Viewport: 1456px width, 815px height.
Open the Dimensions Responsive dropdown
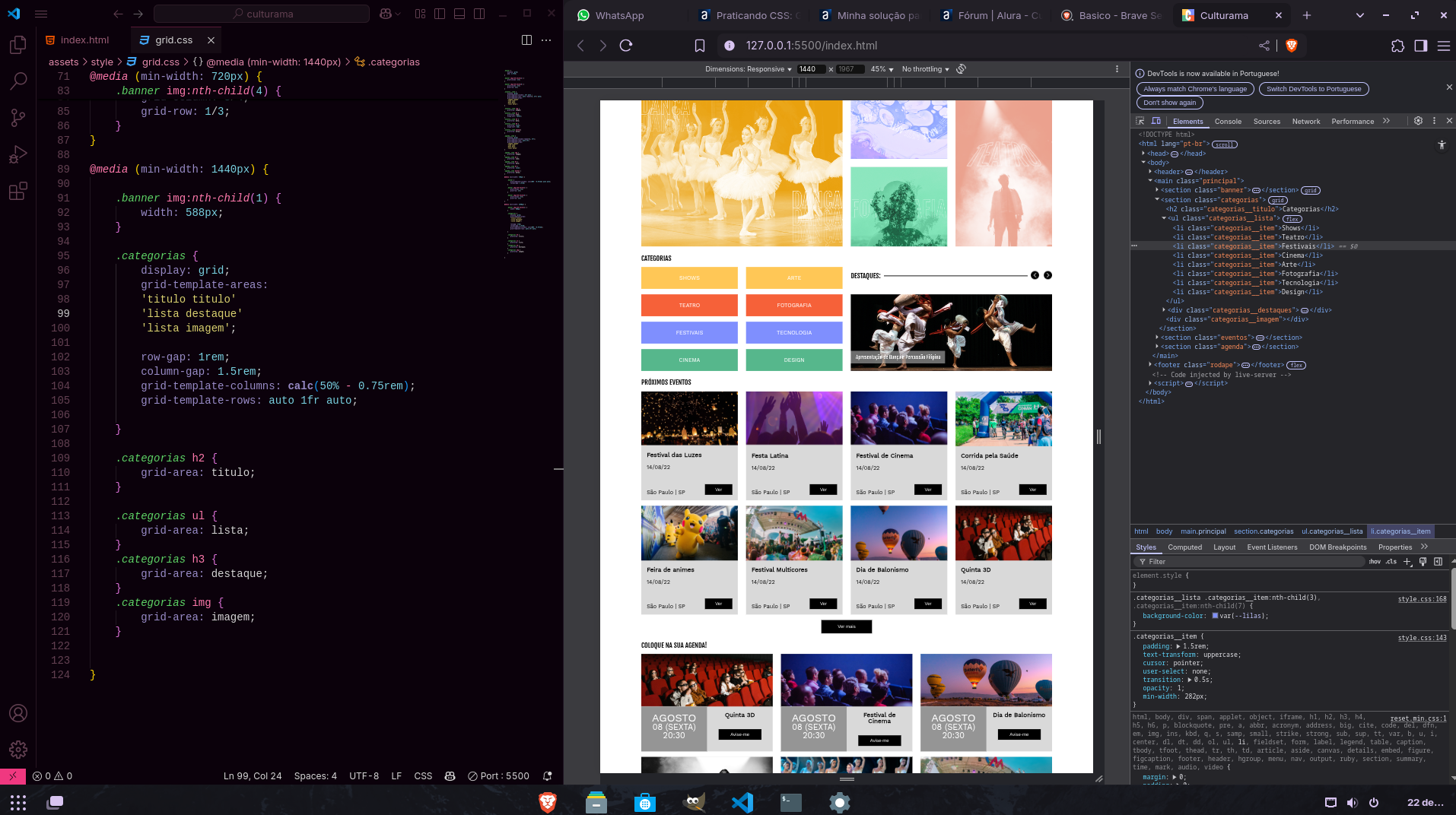pos(749,69)
